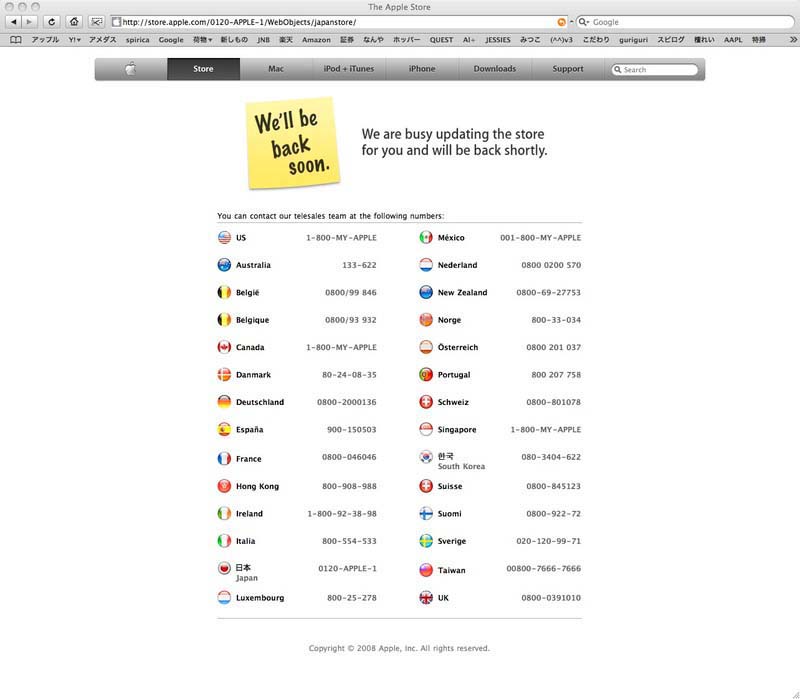The height and width of the screenshot is (699, 800).
Task: Click the Italia flag icon
Action: click(x=224, y=541)
